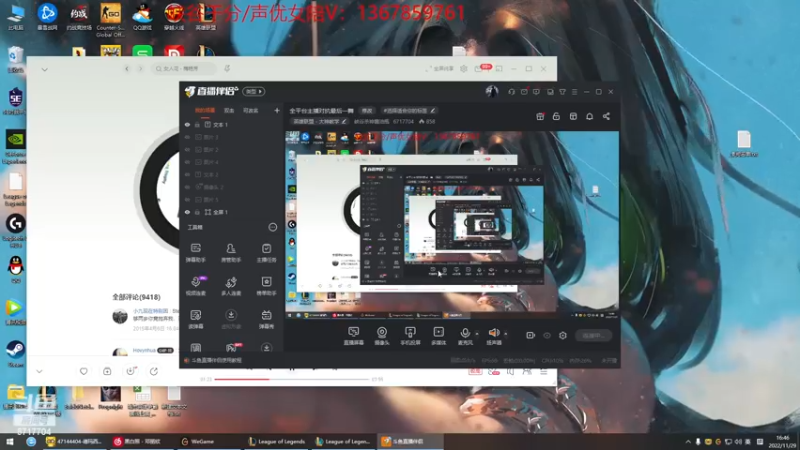The height and width of the screenshot is (450, 800).
Task: Toggle the preview eye in bottom bar
Action: pos(547,335)
